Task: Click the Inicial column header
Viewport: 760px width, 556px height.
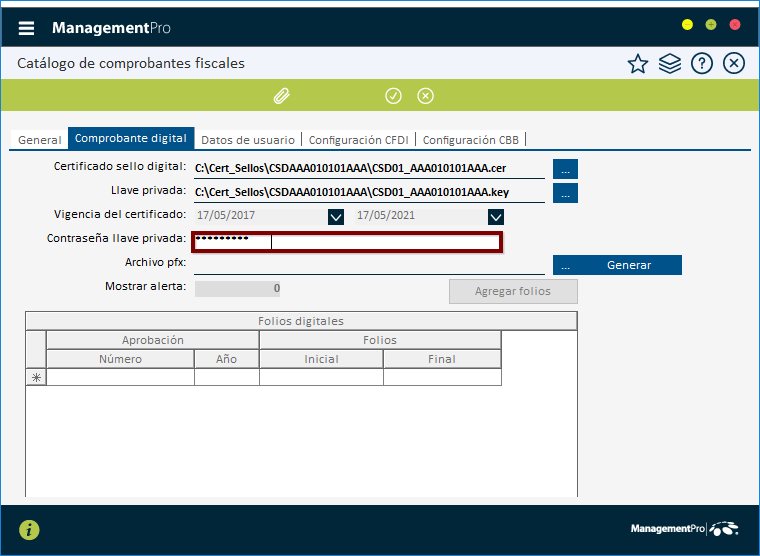Action: pos(321,359)
